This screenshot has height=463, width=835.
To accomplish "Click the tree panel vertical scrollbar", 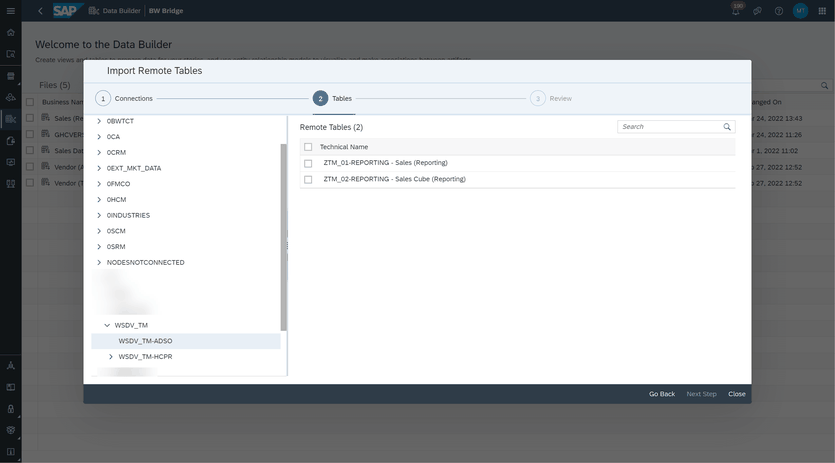I will pos(284,237).
